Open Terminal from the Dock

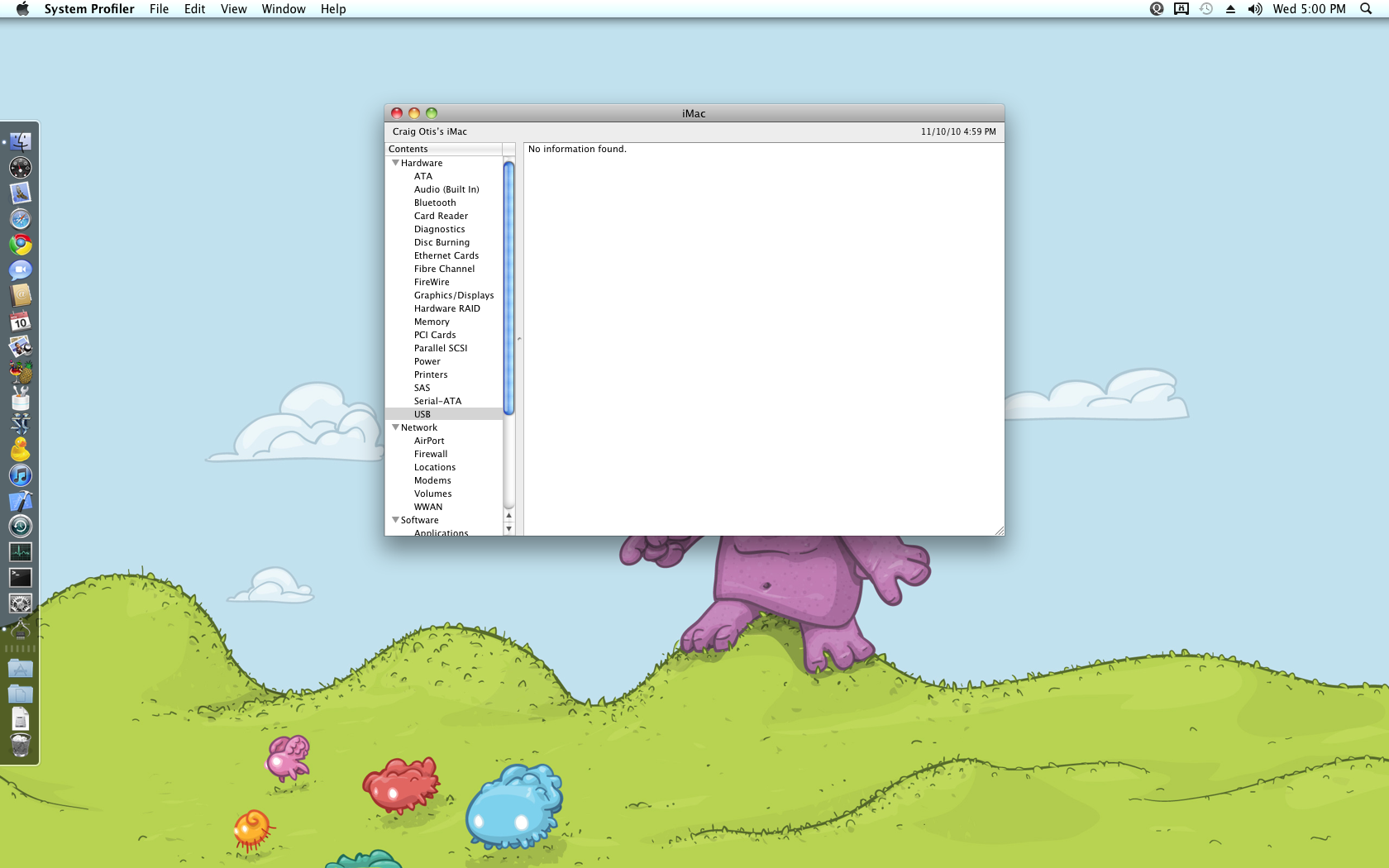point(20,578)
